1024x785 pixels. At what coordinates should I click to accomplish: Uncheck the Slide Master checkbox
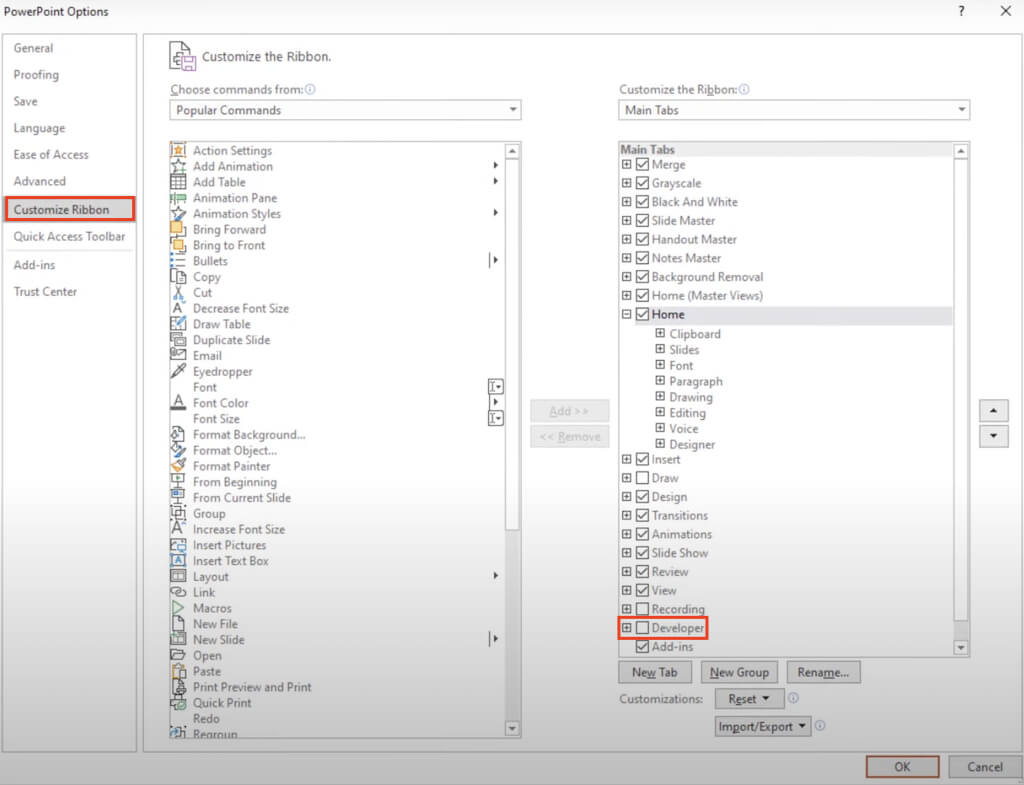point(642,220)
